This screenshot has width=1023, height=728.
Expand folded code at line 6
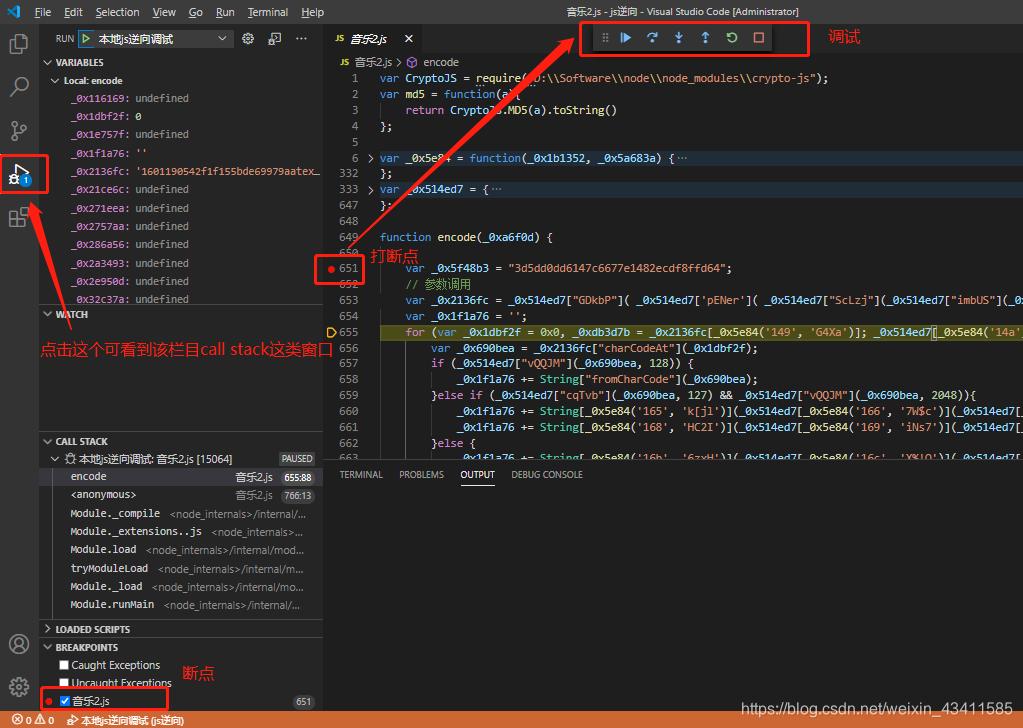pyautogui.click(x=371, y=159)
